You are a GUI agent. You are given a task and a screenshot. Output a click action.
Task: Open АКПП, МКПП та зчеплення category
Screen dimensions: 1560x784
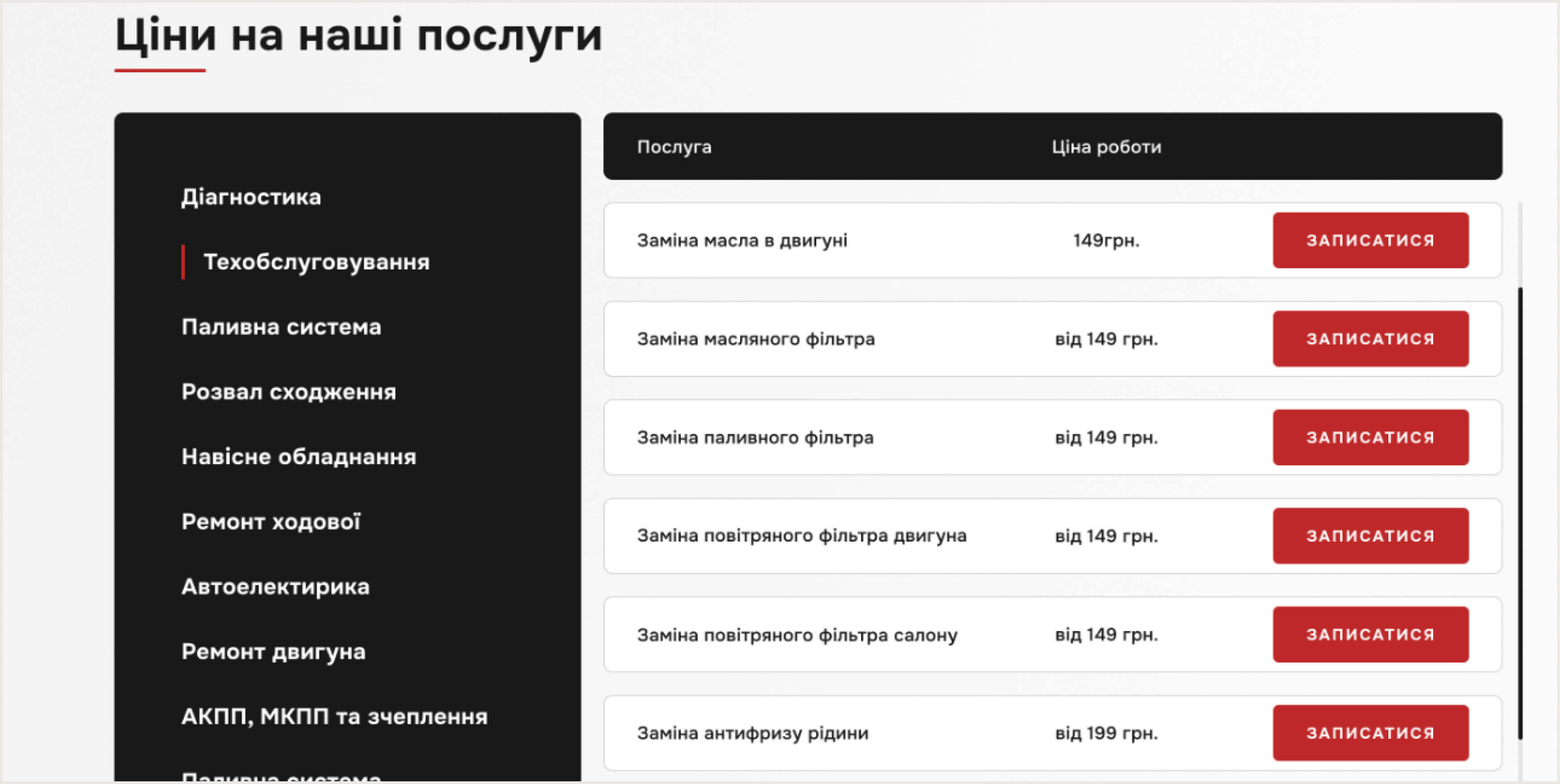334,717
